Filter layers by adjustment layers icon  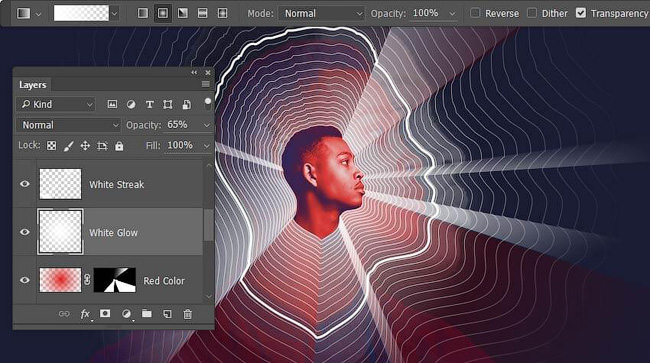coord(131,104)
